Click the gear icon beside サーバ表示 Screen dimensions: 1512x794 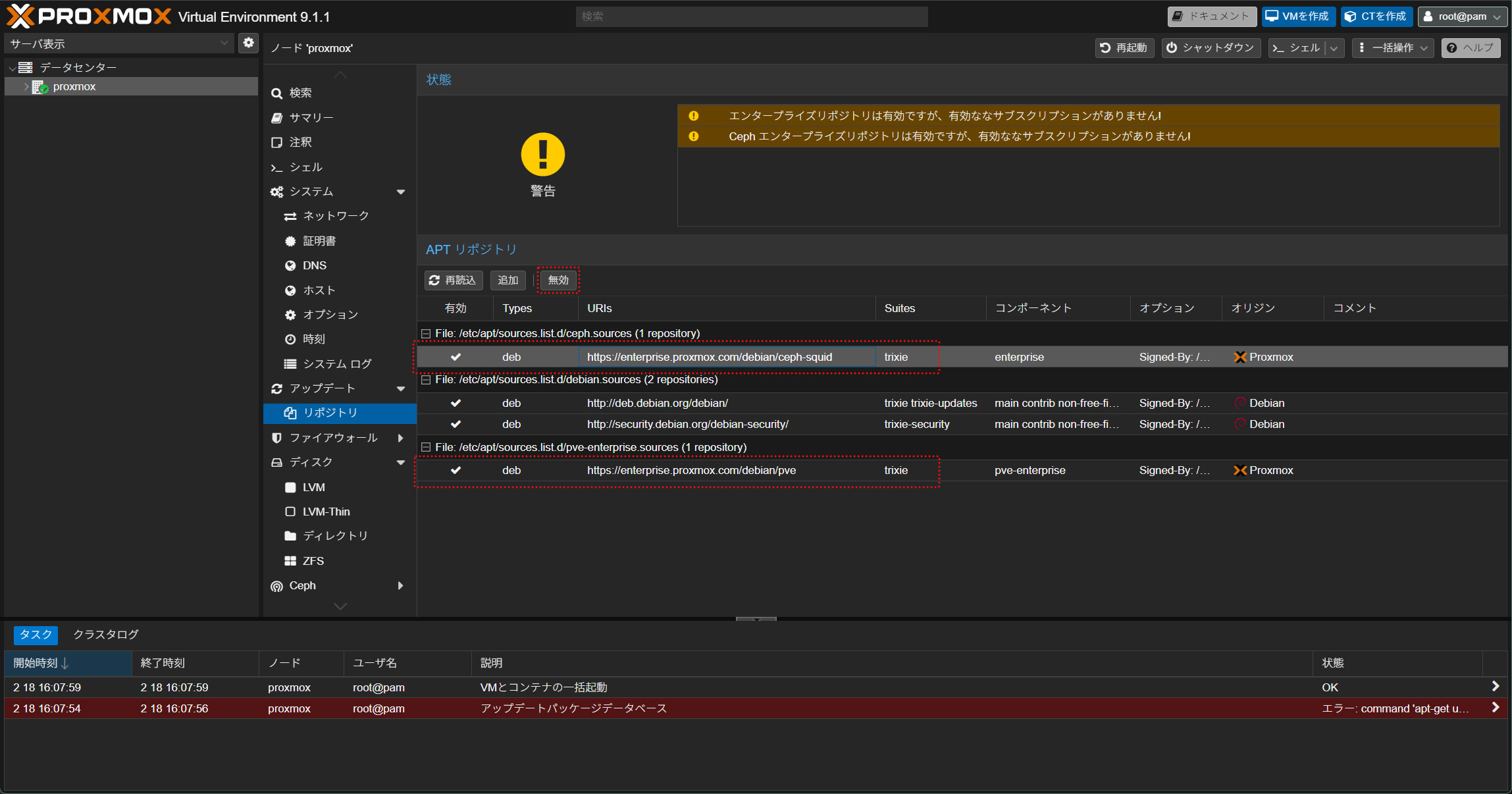(248, 43)
